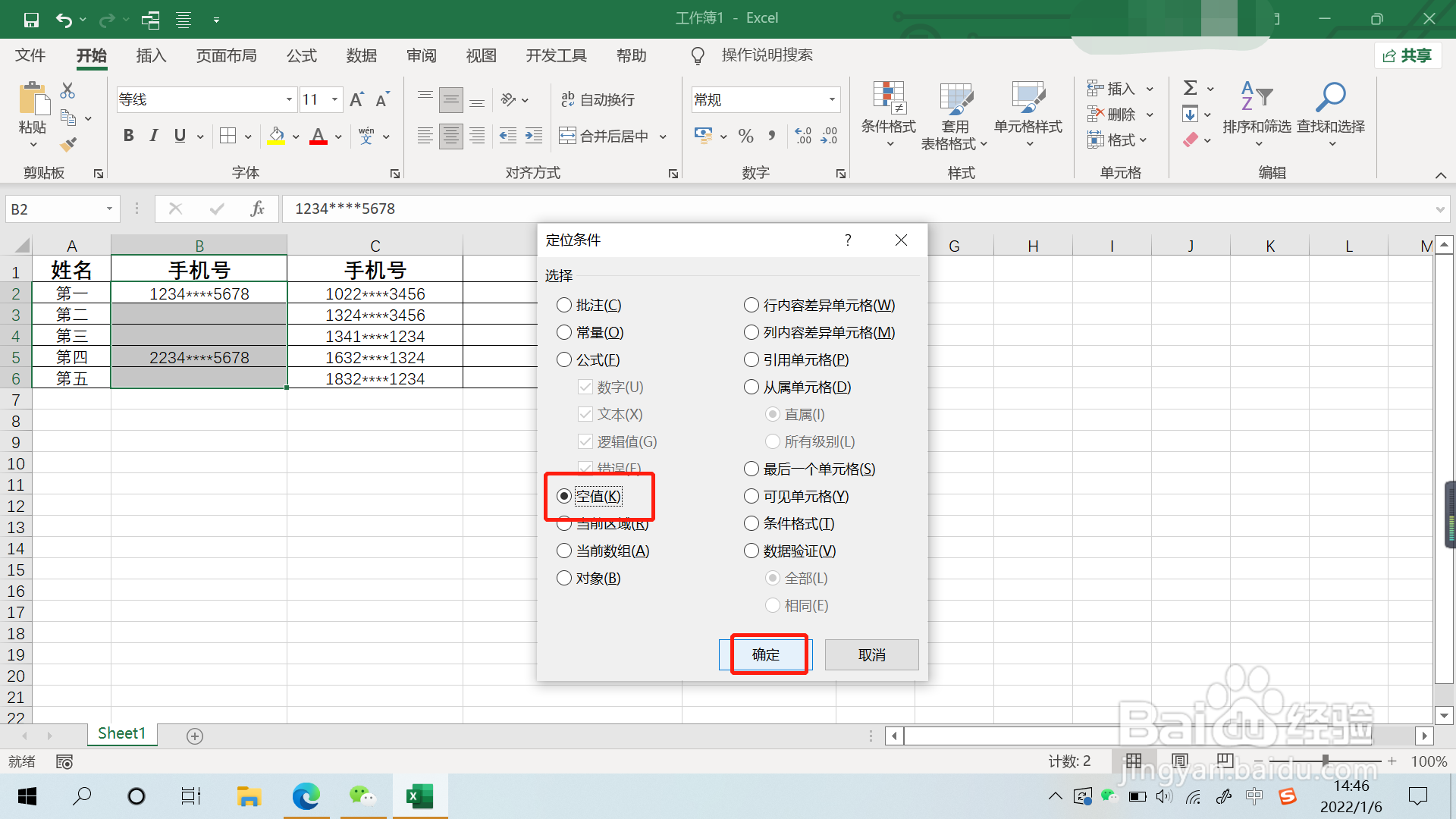Select the 可见单元格(Y) radio option
Screen dimensions: 1456x819
click(752, 496)
